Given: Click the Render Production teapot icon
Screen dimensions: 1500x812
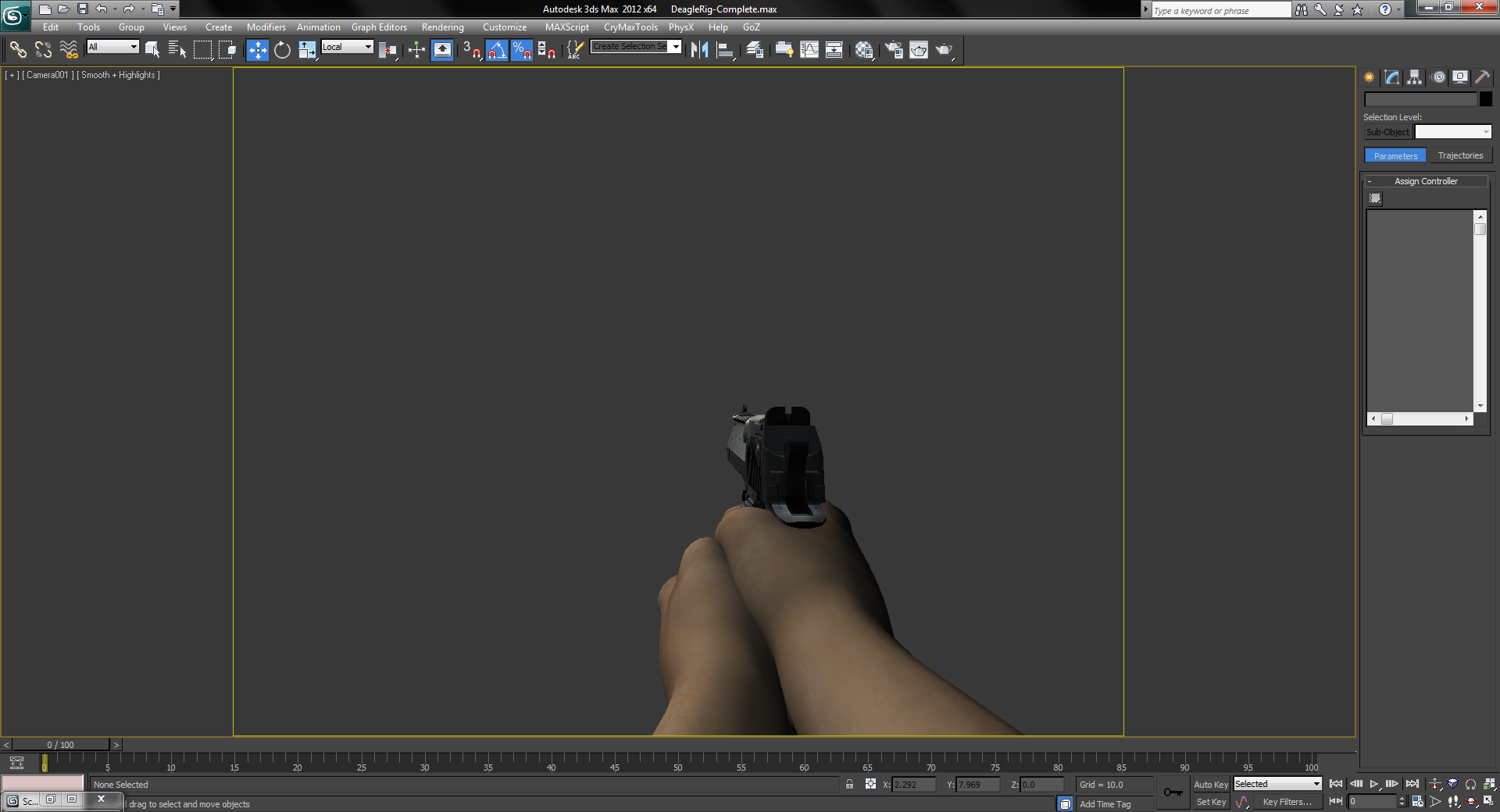Looking at the screenshot, I should (945, 50).
